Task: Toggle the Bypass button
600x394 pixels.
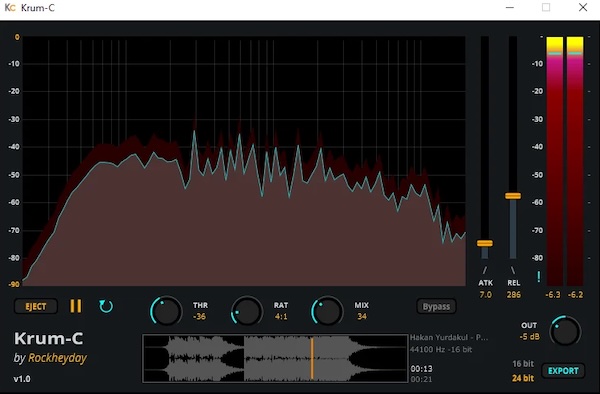Action: click(x=436, y=306)
